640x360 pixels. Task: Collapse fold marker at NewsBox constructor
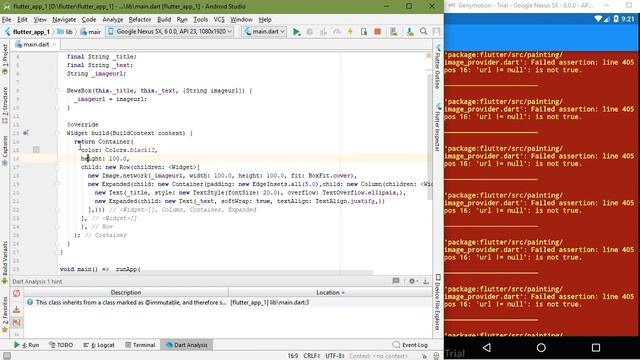click(x=58, y=91)
